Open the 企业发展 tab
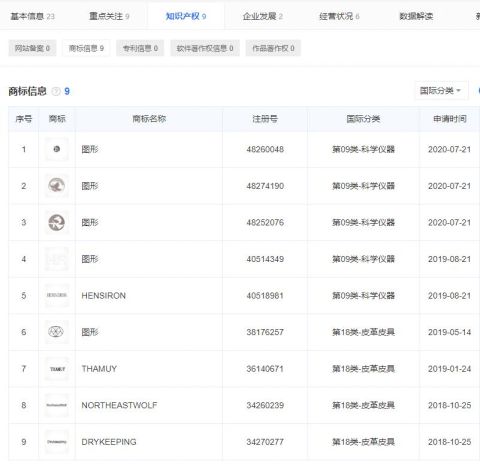 (x=263, y=16)
